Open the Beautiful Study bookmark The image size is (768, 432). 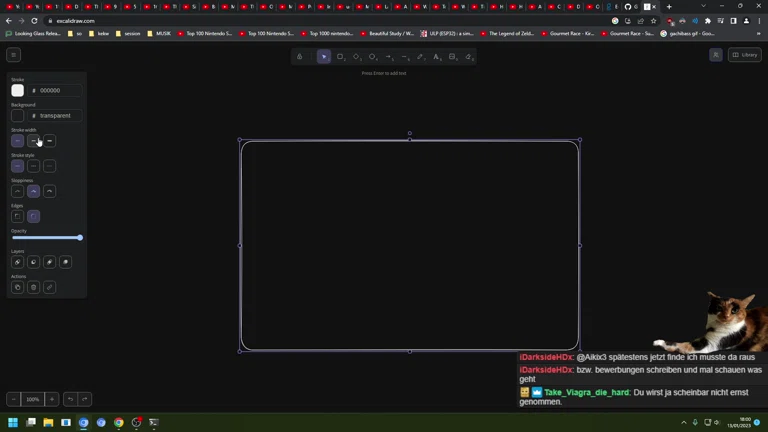(x=388, y=34)
